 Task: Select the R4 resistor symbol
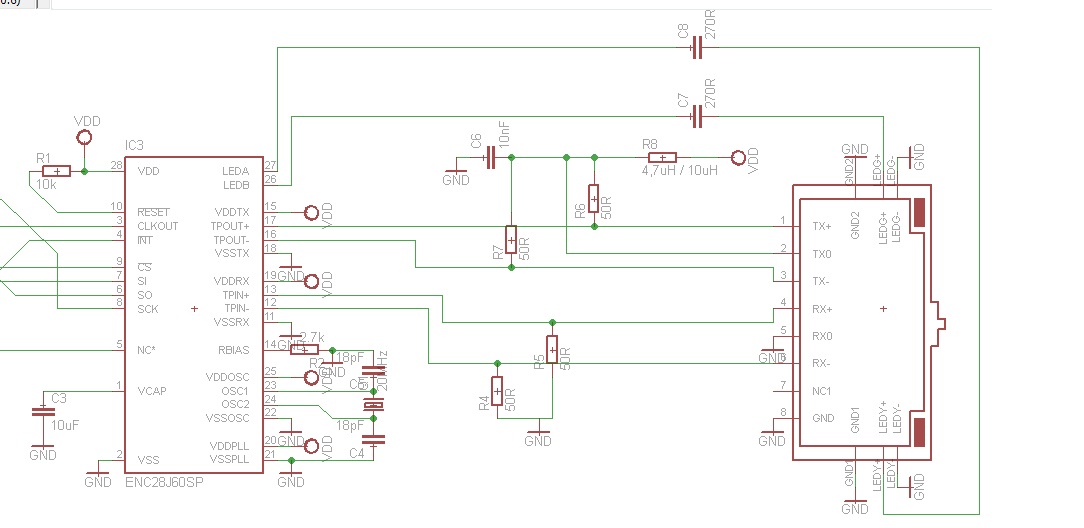click(x=497, y=391)
